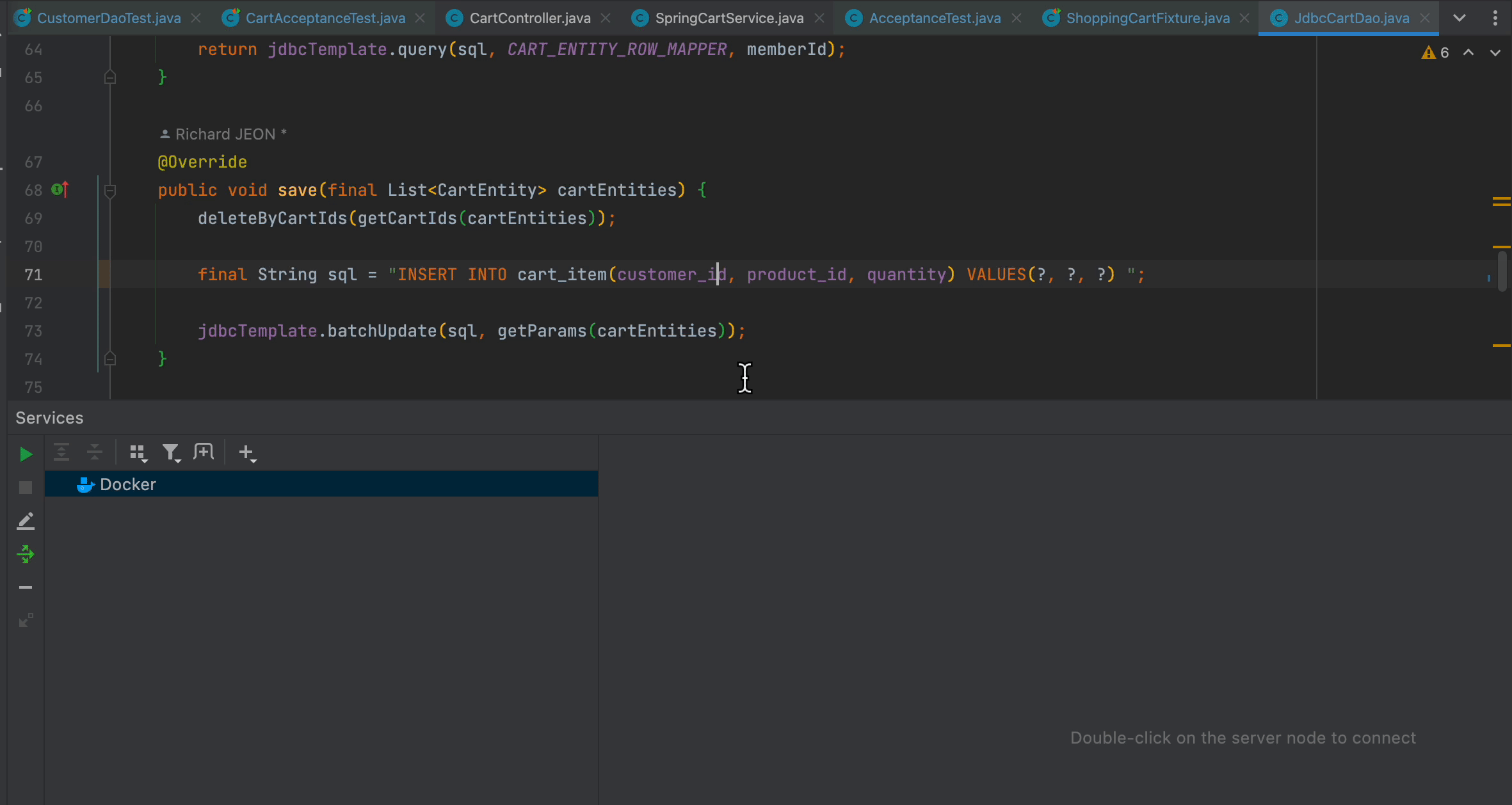Toggle the fold marker at line 74

(110, 359)
